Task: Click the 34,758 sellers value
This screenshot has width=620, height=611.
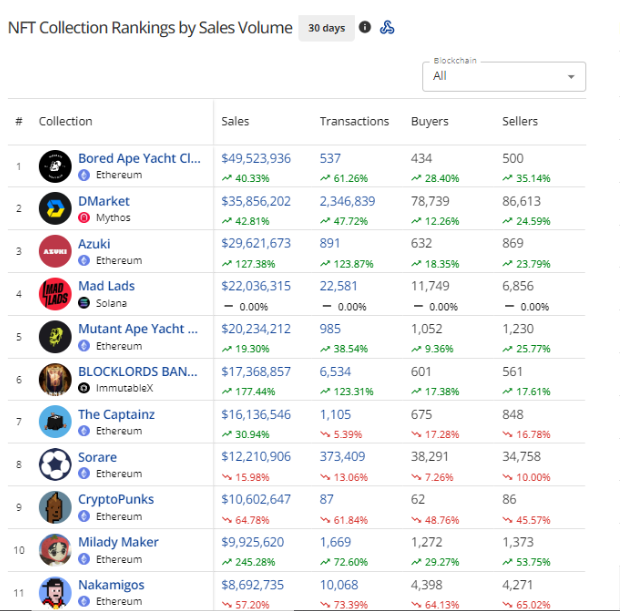Action: coord(521,456)
